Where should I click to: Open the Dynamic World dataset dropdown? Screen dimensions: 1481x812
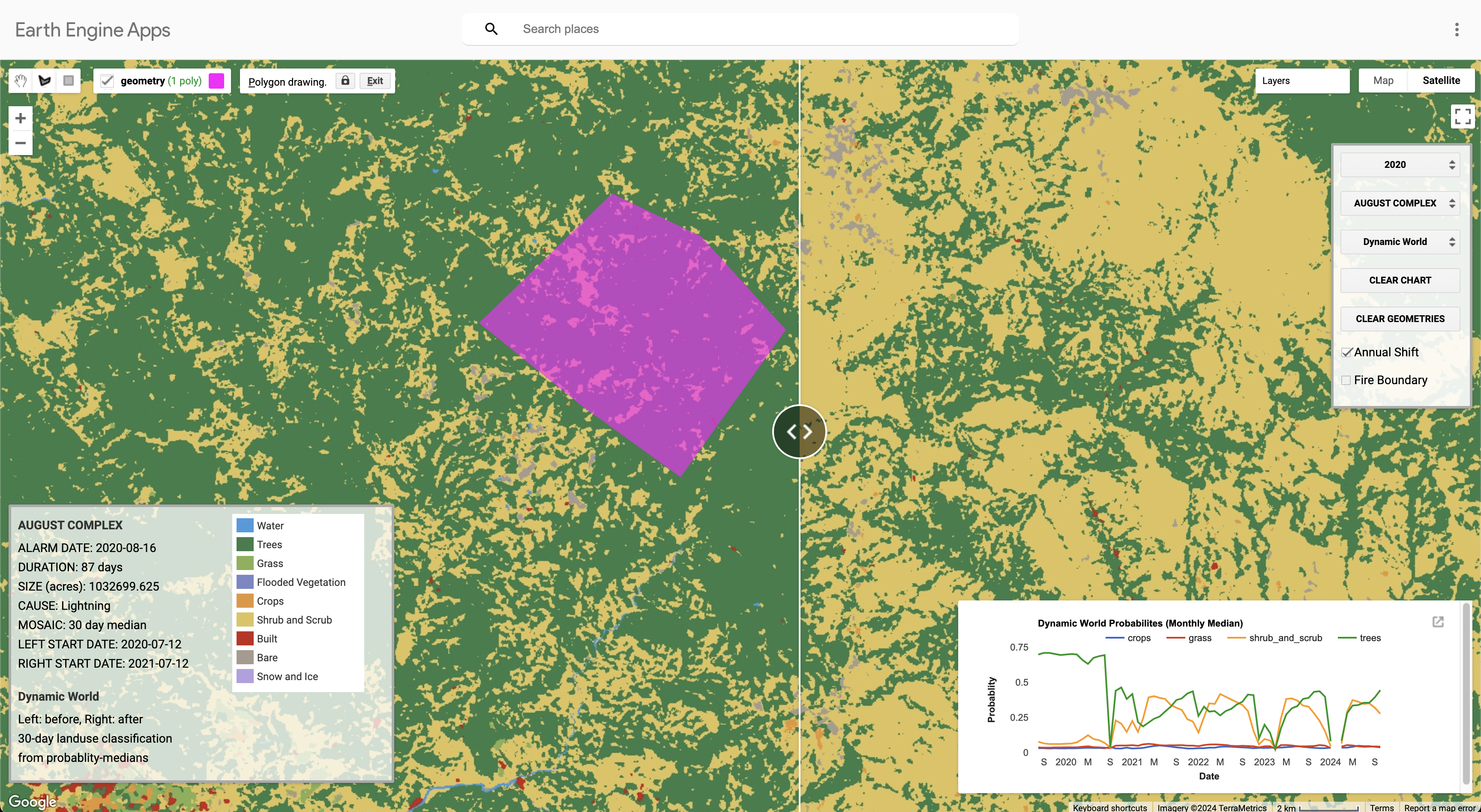point(1400,242)
